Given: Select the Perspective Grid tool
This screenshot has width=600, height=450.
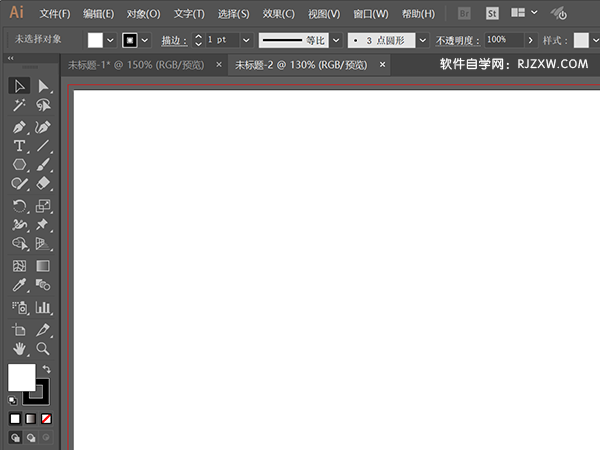Looking at the screenshot, I should 43,243.
